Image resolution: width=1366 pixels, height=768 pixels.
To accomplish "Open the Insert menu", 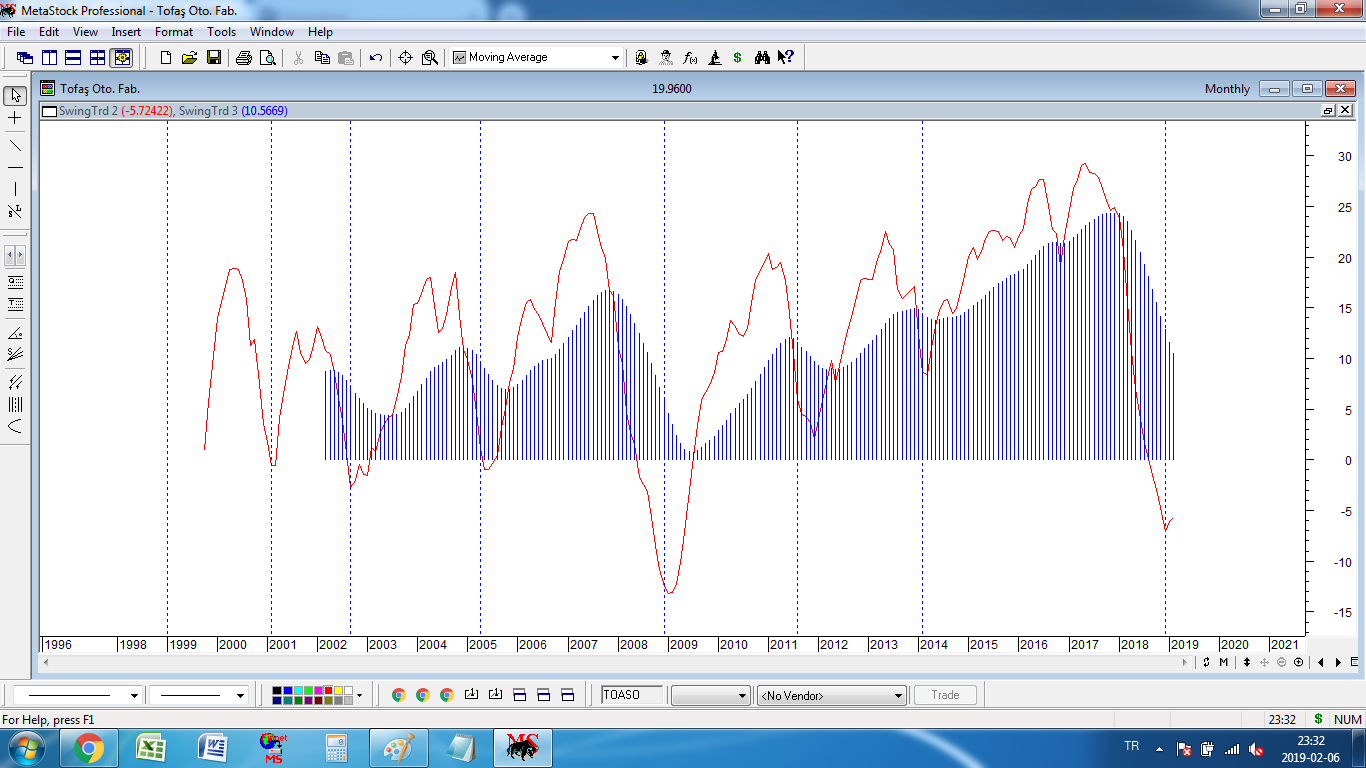I will 126,32.
